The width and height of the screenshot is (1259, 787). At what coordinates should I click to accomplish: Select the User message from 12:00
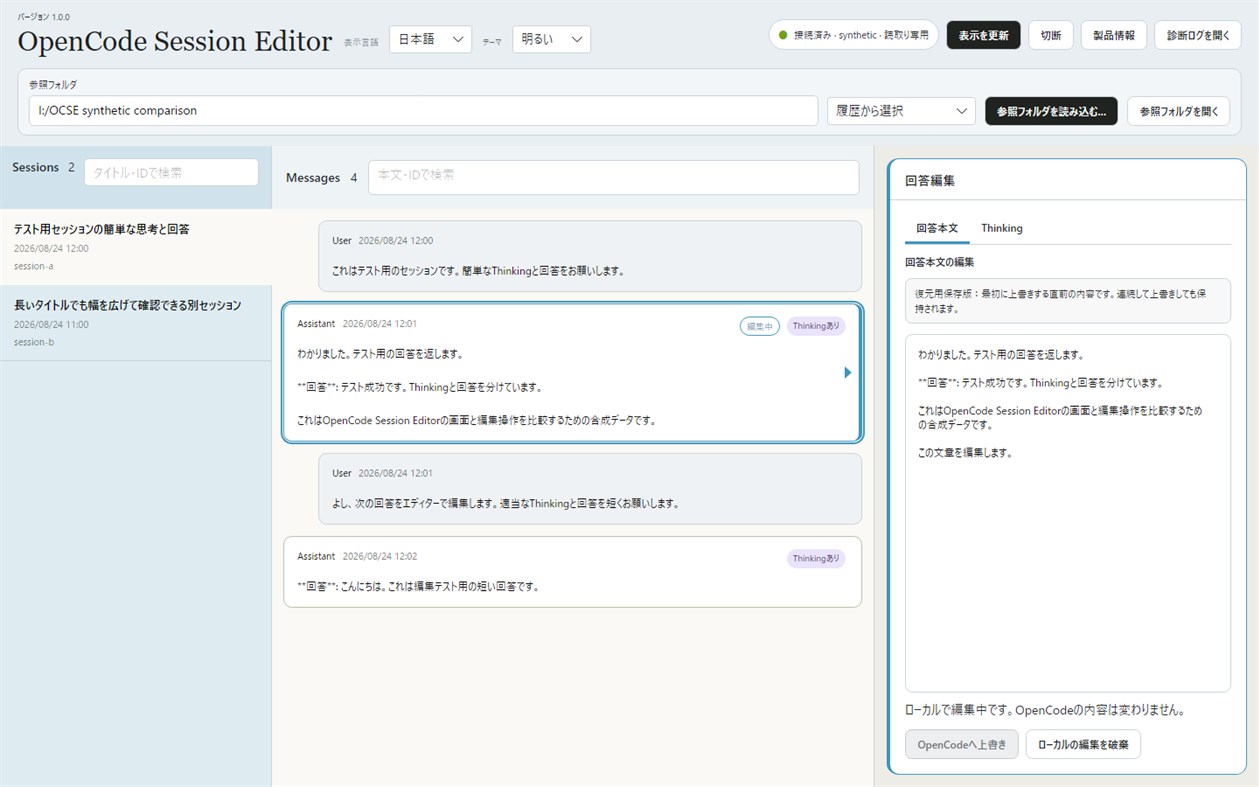[x=590, y=256]
